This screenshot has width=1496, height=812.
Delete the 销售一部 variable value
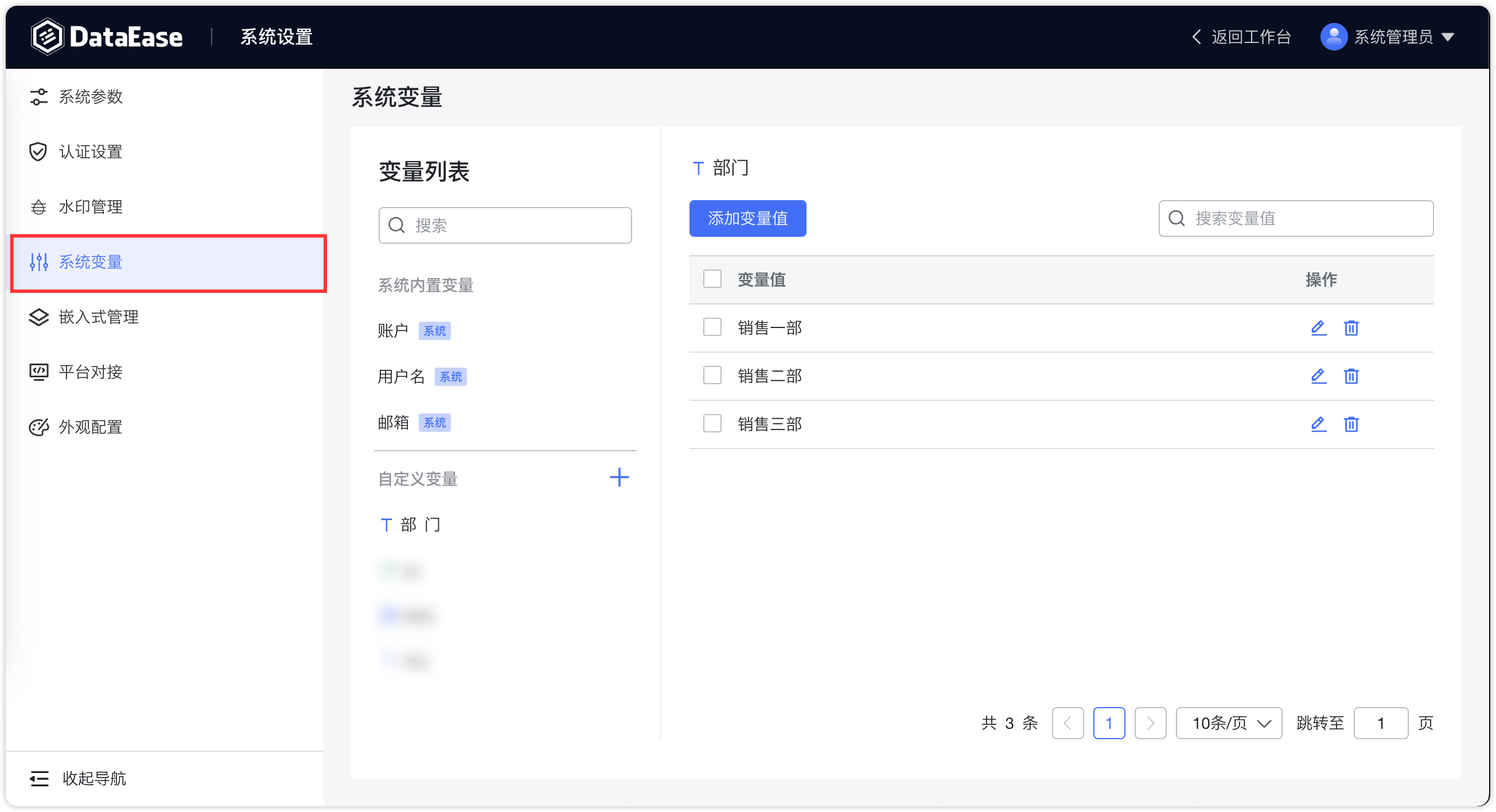pos(1351,328)
